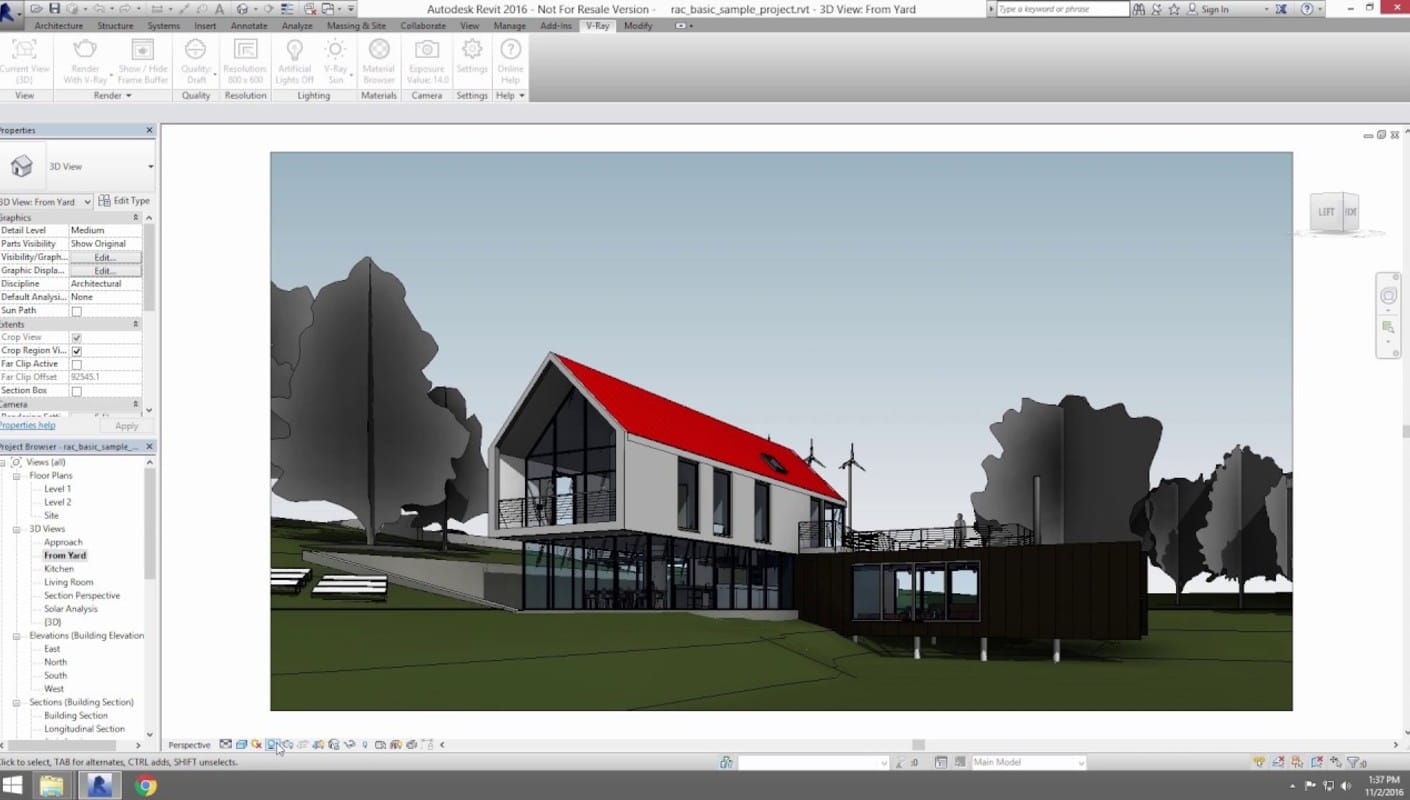Image resolution: width=1410 pixels, height=800 pixels.
Task: Collapse the Floor Plans tree node
Action: pyautogui.click(x=17, y=476)
